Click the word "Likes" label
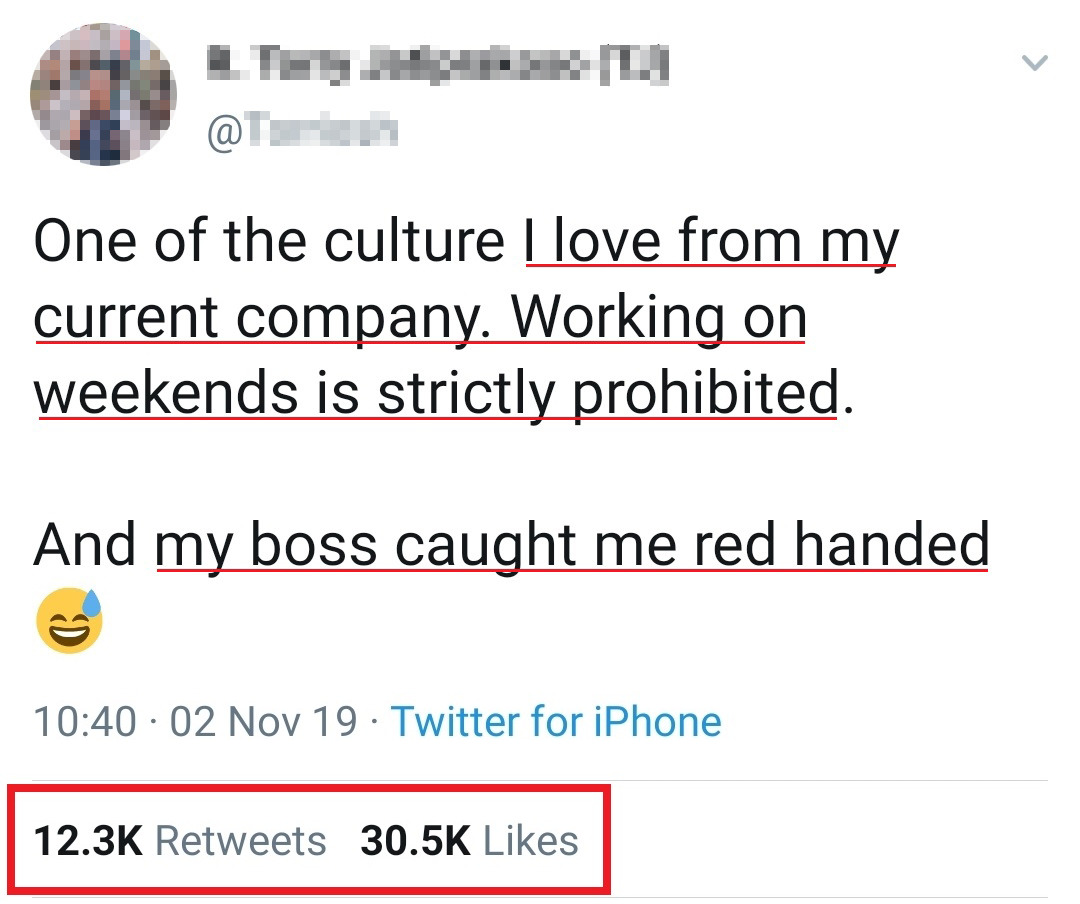 pos(531,840)
